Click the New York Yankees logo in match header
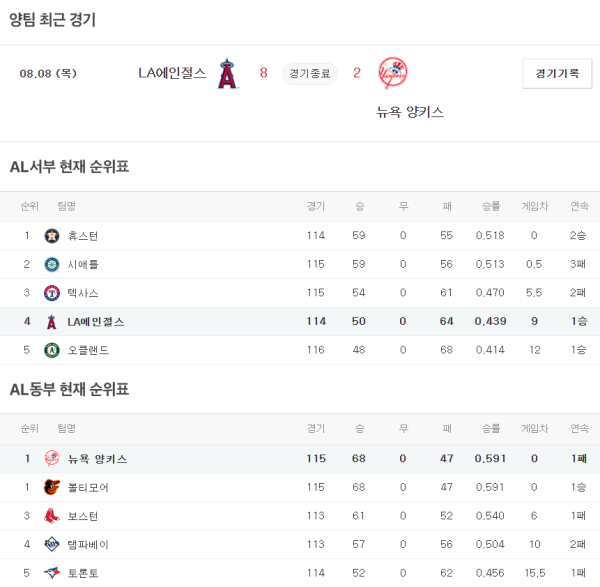600x587 pixels. (x=393, y=73)
